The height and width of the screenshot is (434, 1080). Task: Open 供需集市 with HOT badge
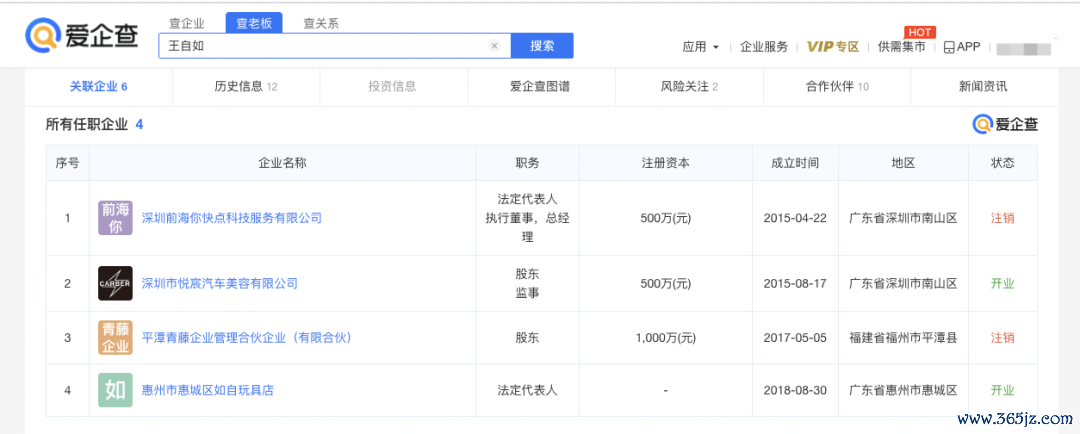902,47
